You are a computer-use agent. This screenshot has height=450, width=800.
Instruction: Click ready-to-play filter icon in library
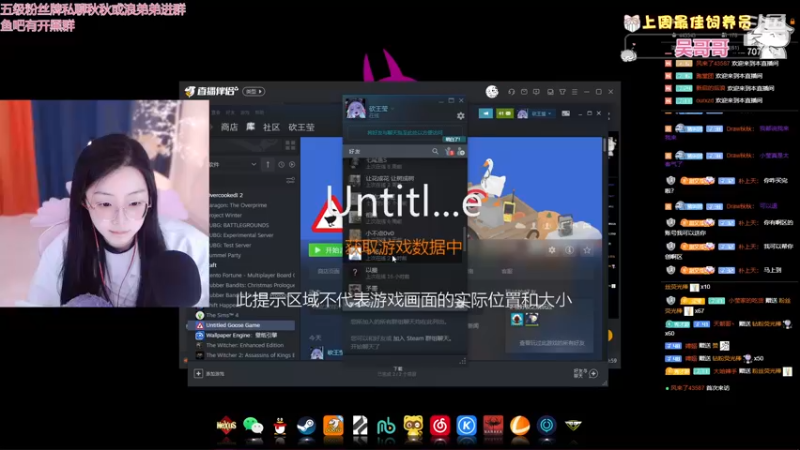click(x=292, y=164)
